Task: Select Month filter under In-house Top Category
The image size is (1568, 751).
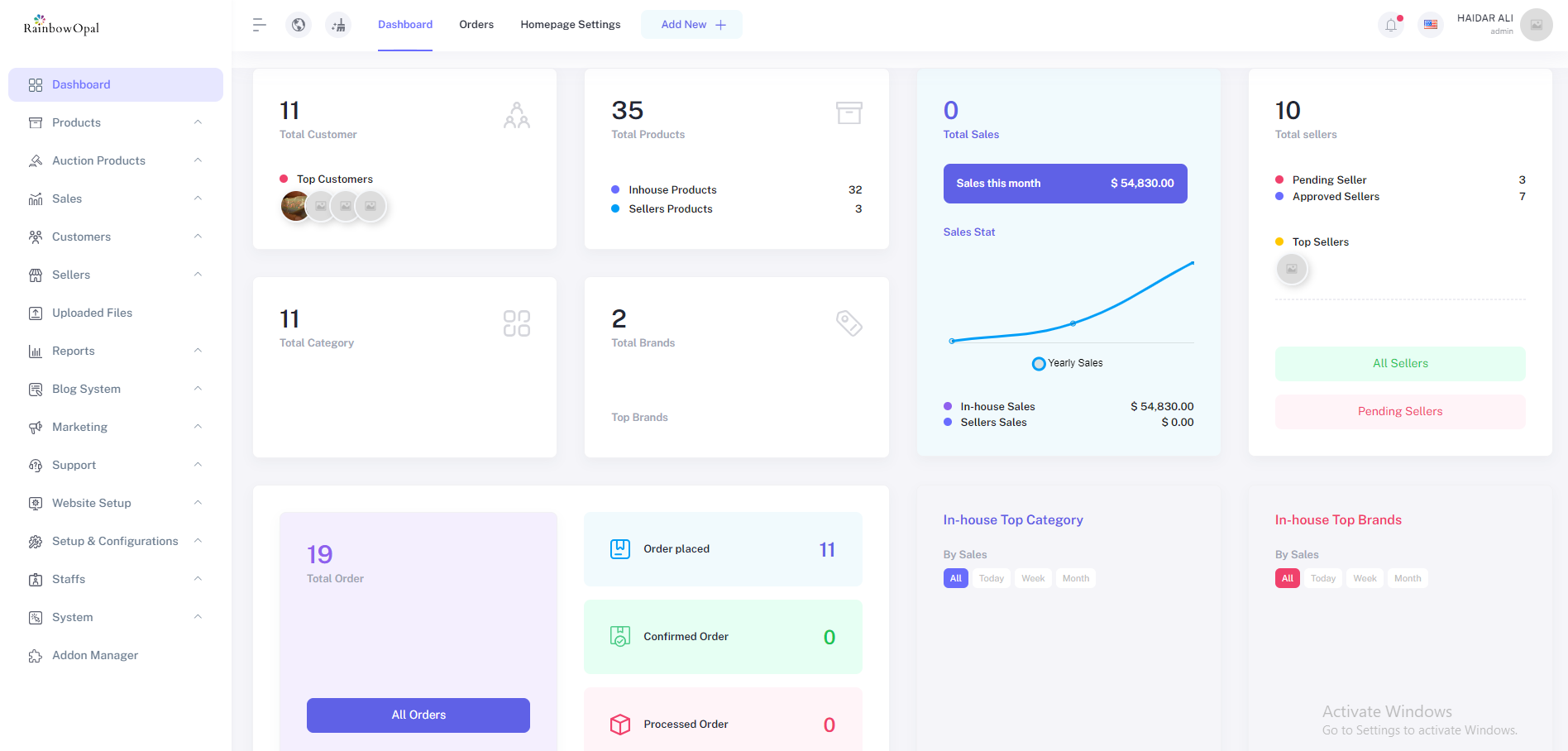Action: click(1075, 578)
